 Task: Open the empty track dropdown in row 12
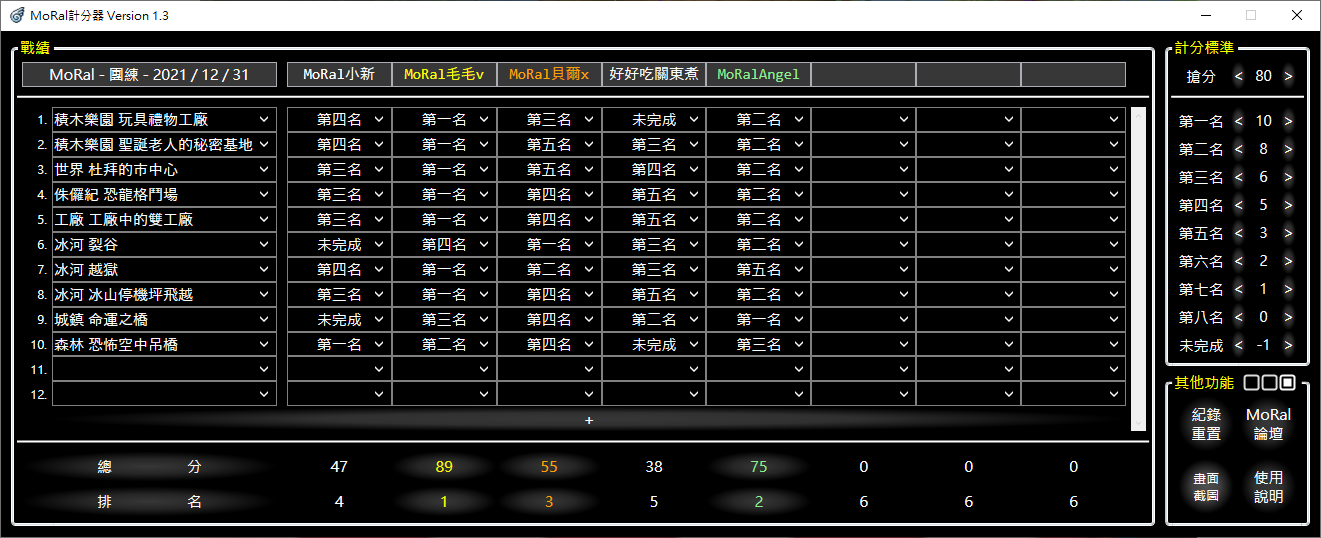pyautogui.click(x=164, y=394)
